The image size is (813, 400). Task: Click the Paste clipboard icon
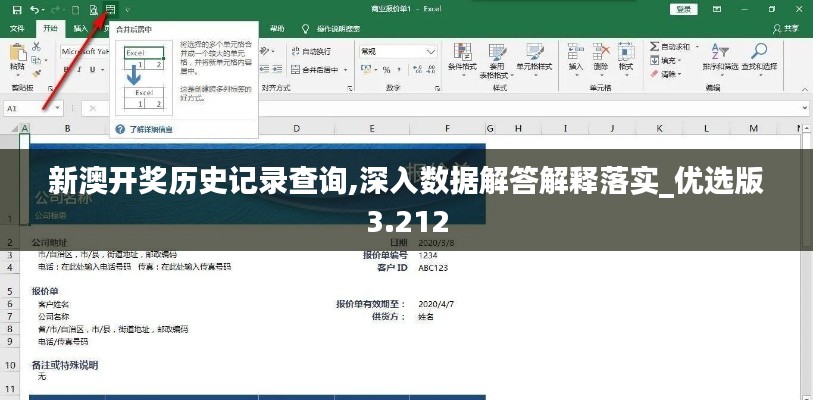[18, 53]
